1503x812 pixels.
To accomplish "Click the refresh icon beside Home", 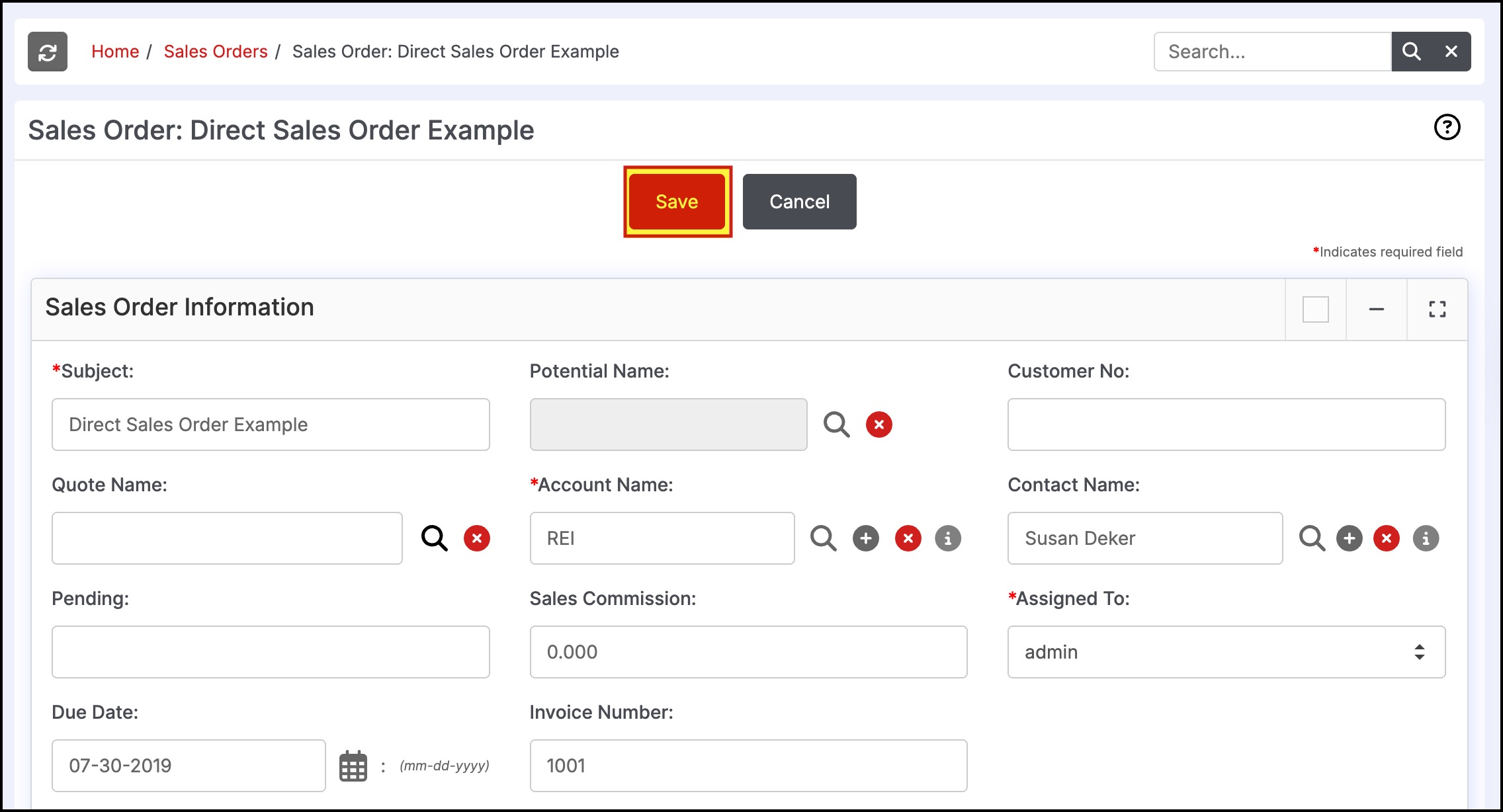I will pyautogui.click(x=48, y=52).
